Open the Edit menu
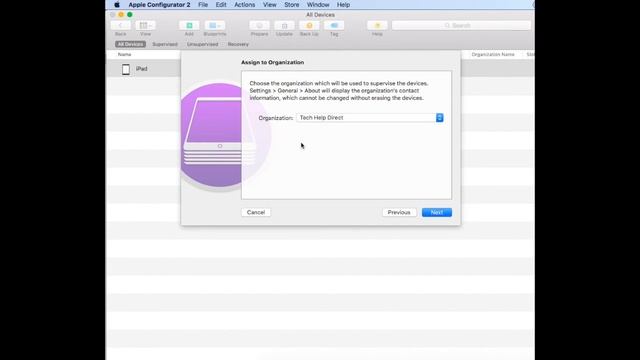 point(221,4)
